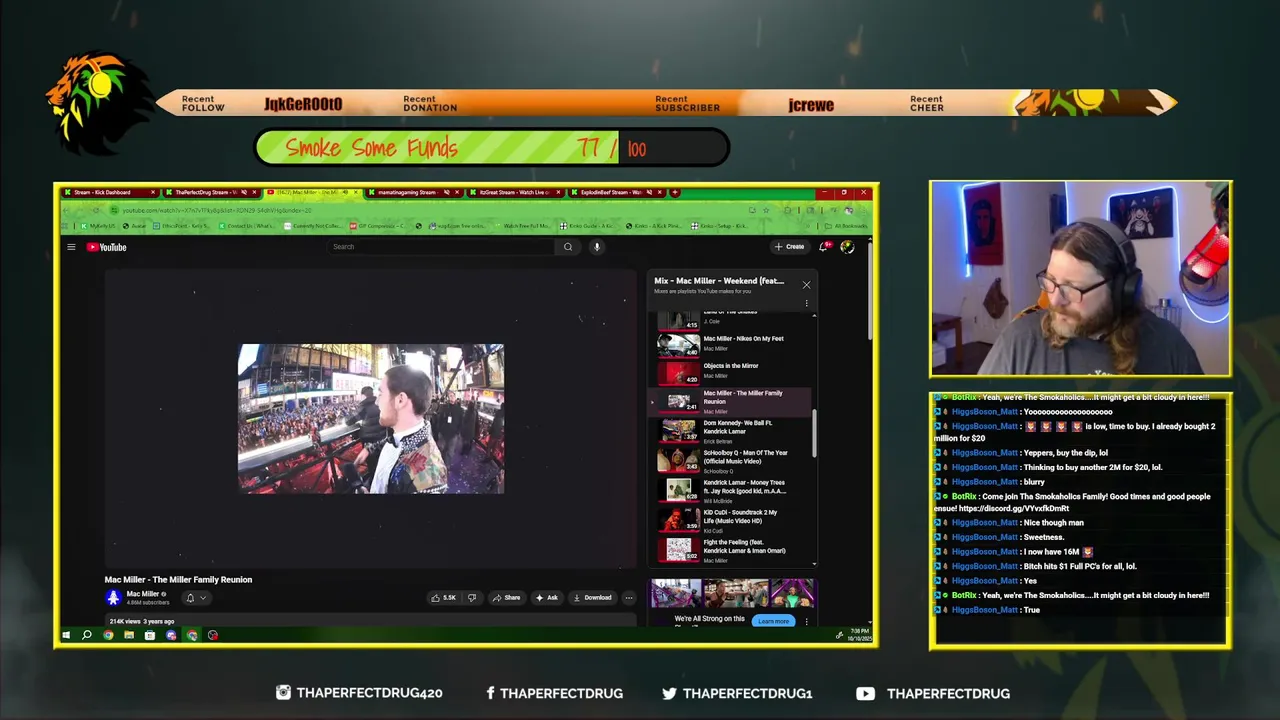The height and width of the screenshot is (720, 1280).
Task: Switch to 'mamatinagaming Stream' browser tab
Action: (x=412, y=192)
